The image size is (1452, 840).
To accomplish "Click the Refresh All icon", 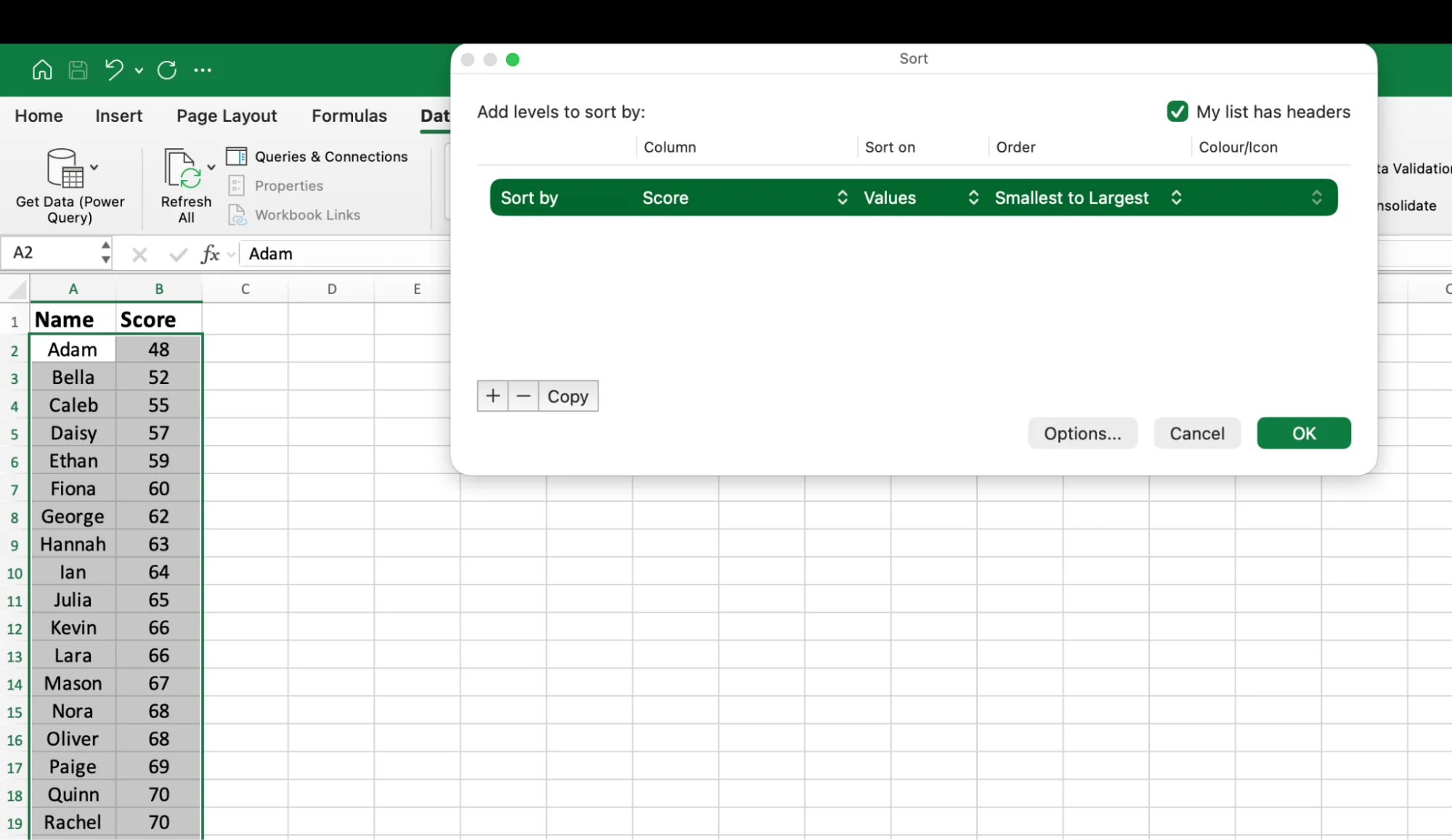I will pos(182,168).
